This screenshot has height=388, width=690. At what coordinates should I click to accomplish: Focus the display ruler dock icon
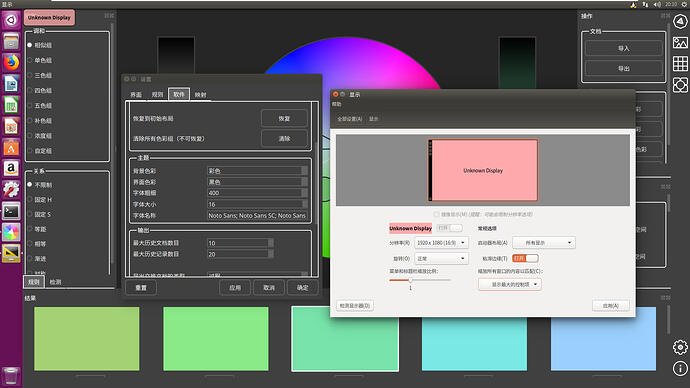[x=11, y=253]
